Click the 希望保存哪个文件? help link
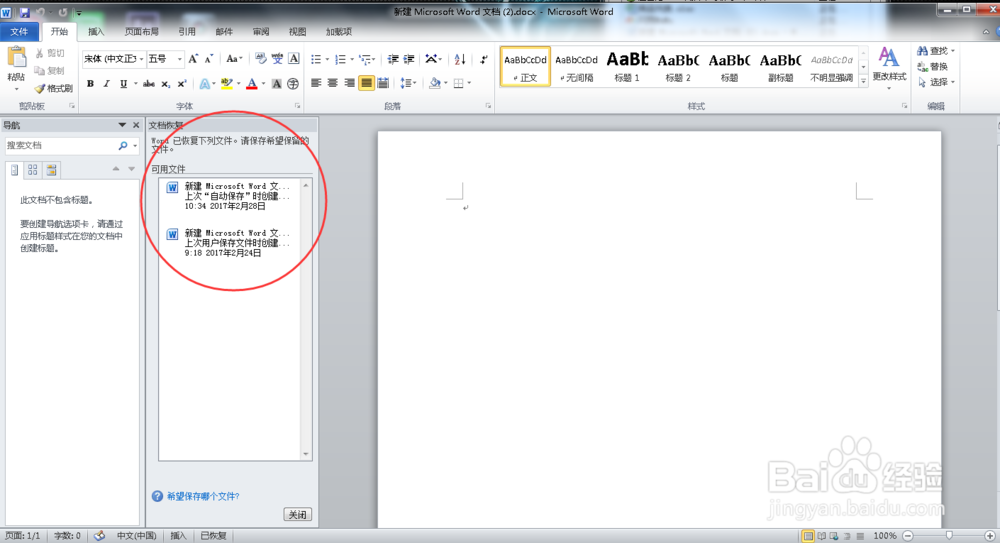Viewport: 1000px width, 543px height. (203, 496)
